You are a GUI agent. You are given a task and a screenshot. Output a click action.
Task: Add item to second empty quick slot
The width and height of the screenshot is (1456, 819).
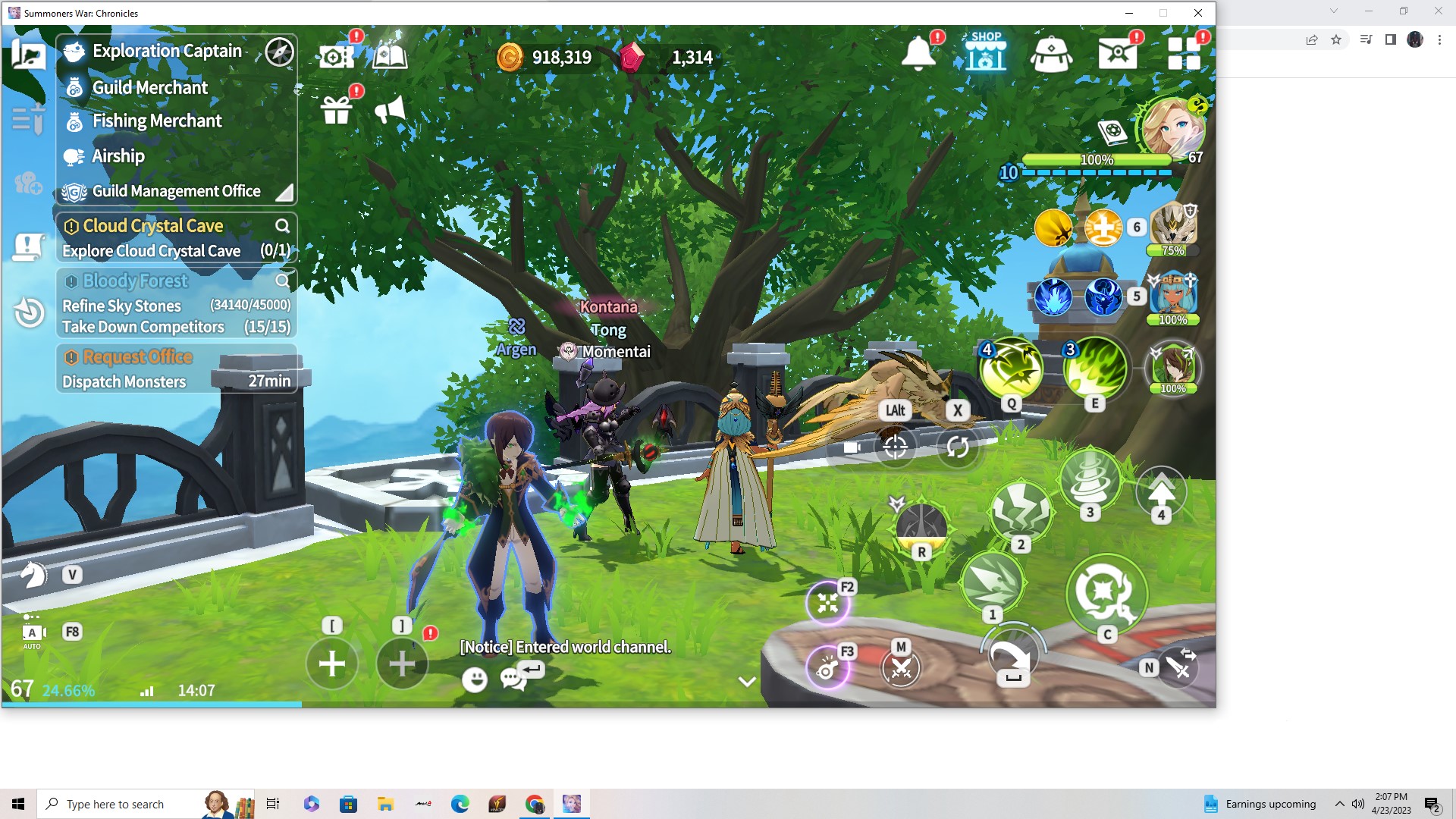tap(402, 664)
